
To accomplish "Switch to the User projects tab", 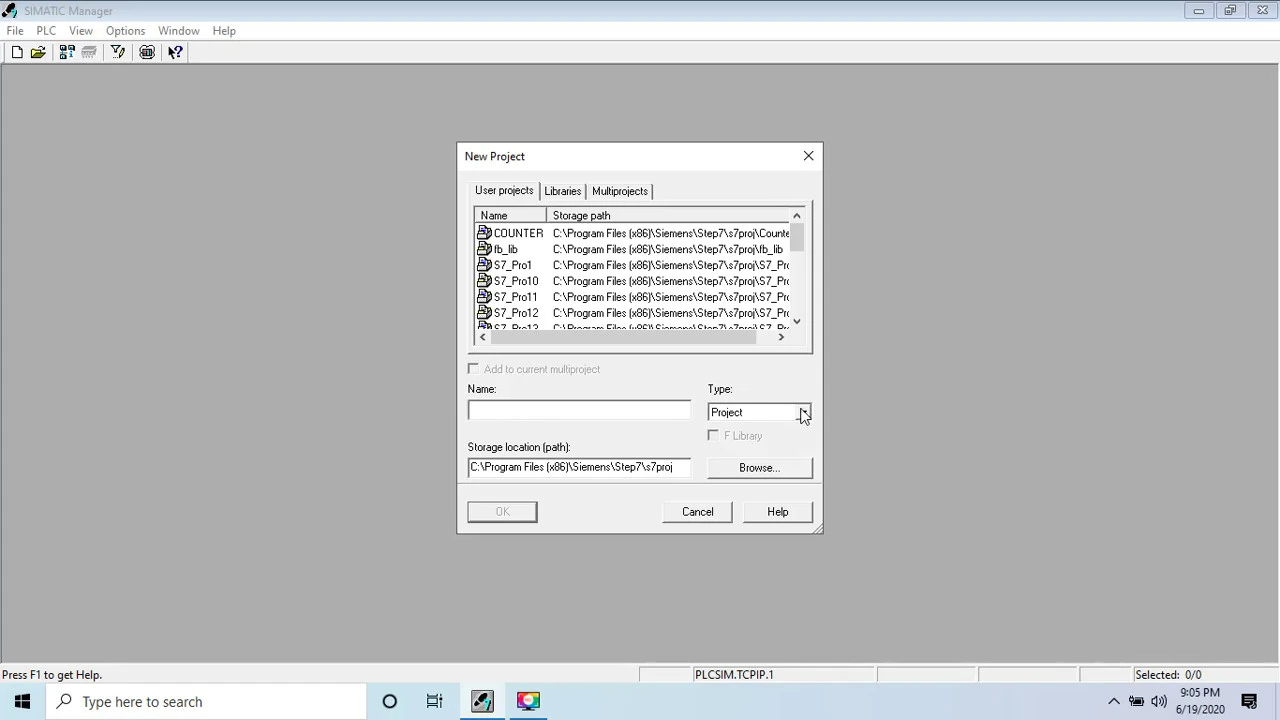I will (x=504, y=190).
